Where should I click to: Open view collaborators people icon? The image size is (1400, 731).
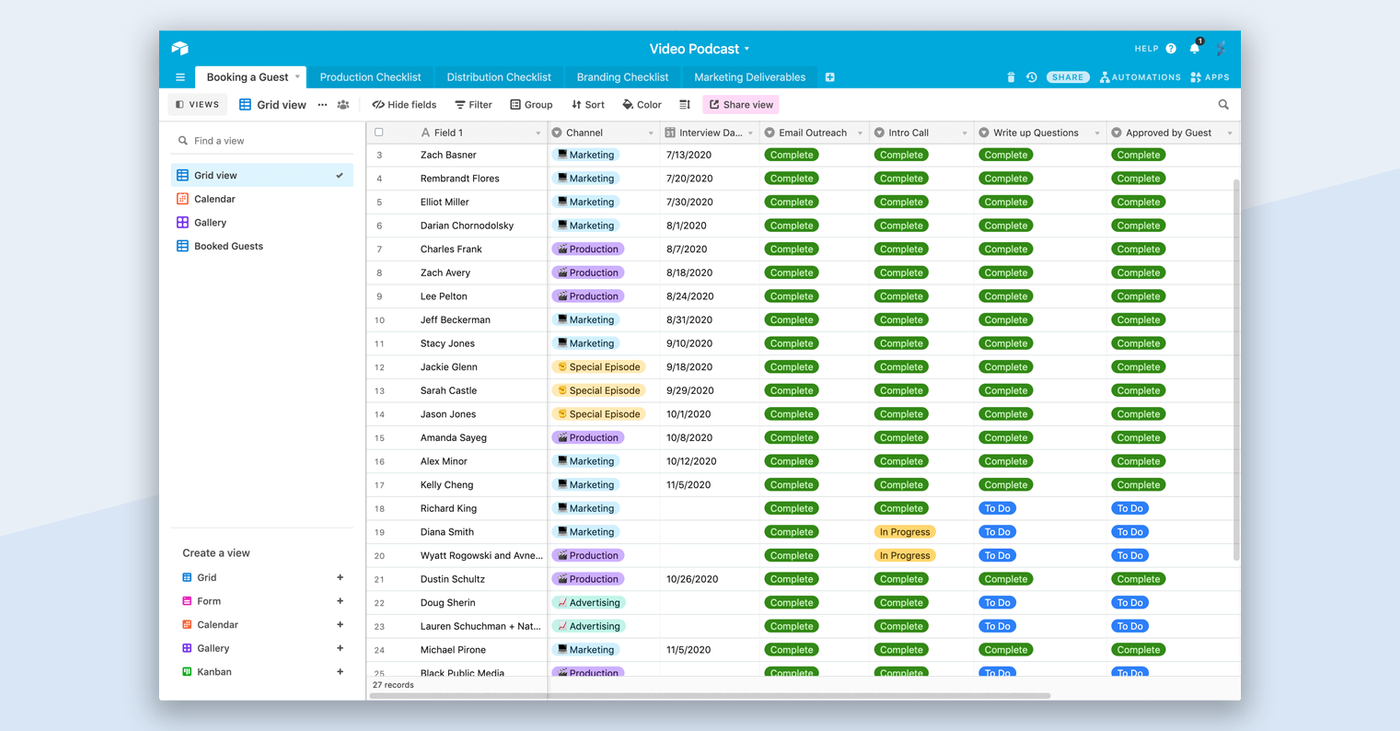[x=343, y=104]
